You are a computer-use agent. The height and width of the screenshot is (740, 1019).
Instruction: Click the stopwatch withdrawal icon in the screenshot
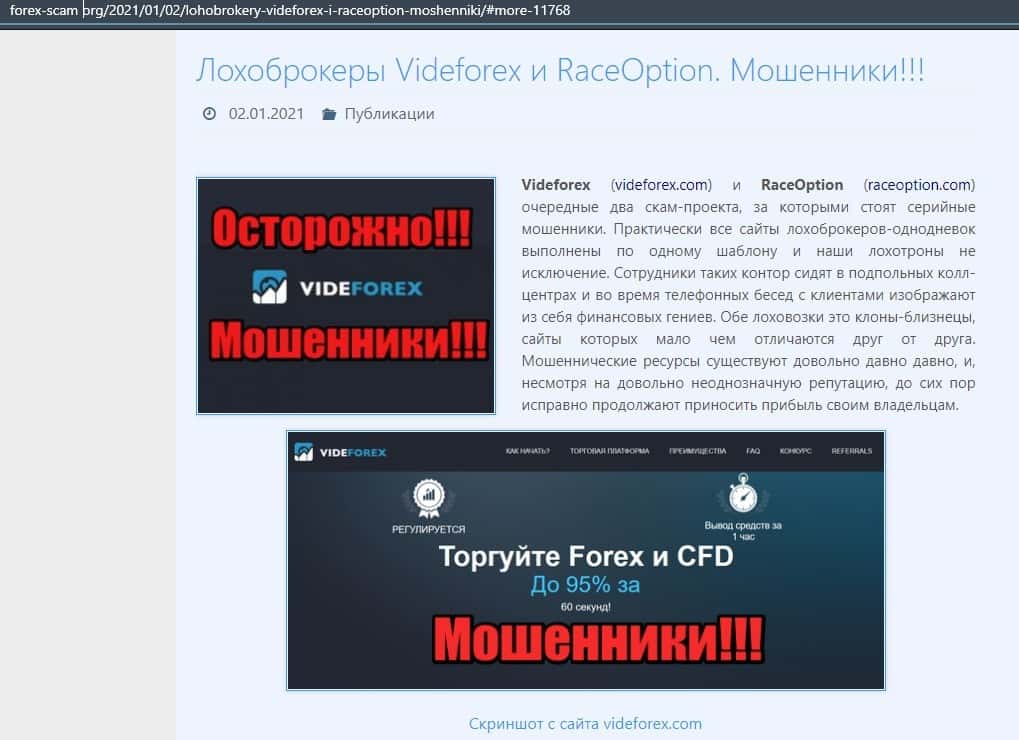[743, 493]
